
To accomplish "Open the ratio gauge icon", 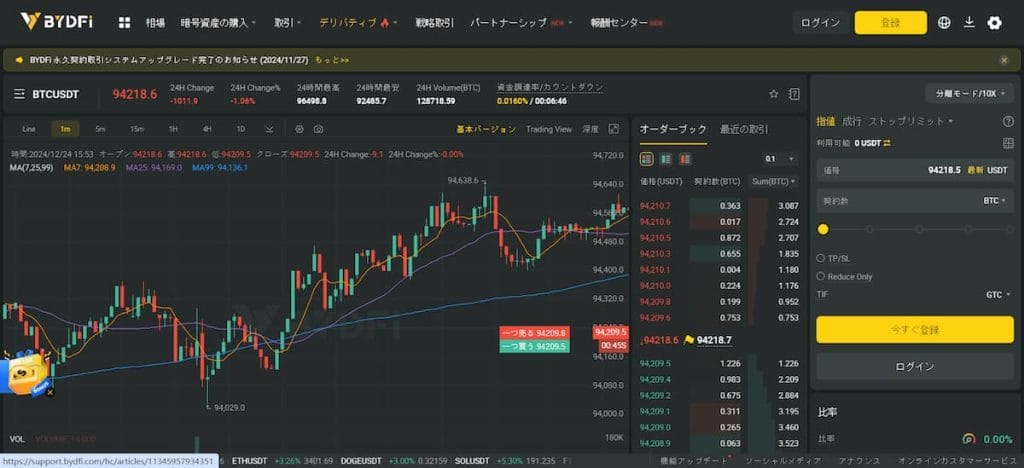I will click(968, 439).
